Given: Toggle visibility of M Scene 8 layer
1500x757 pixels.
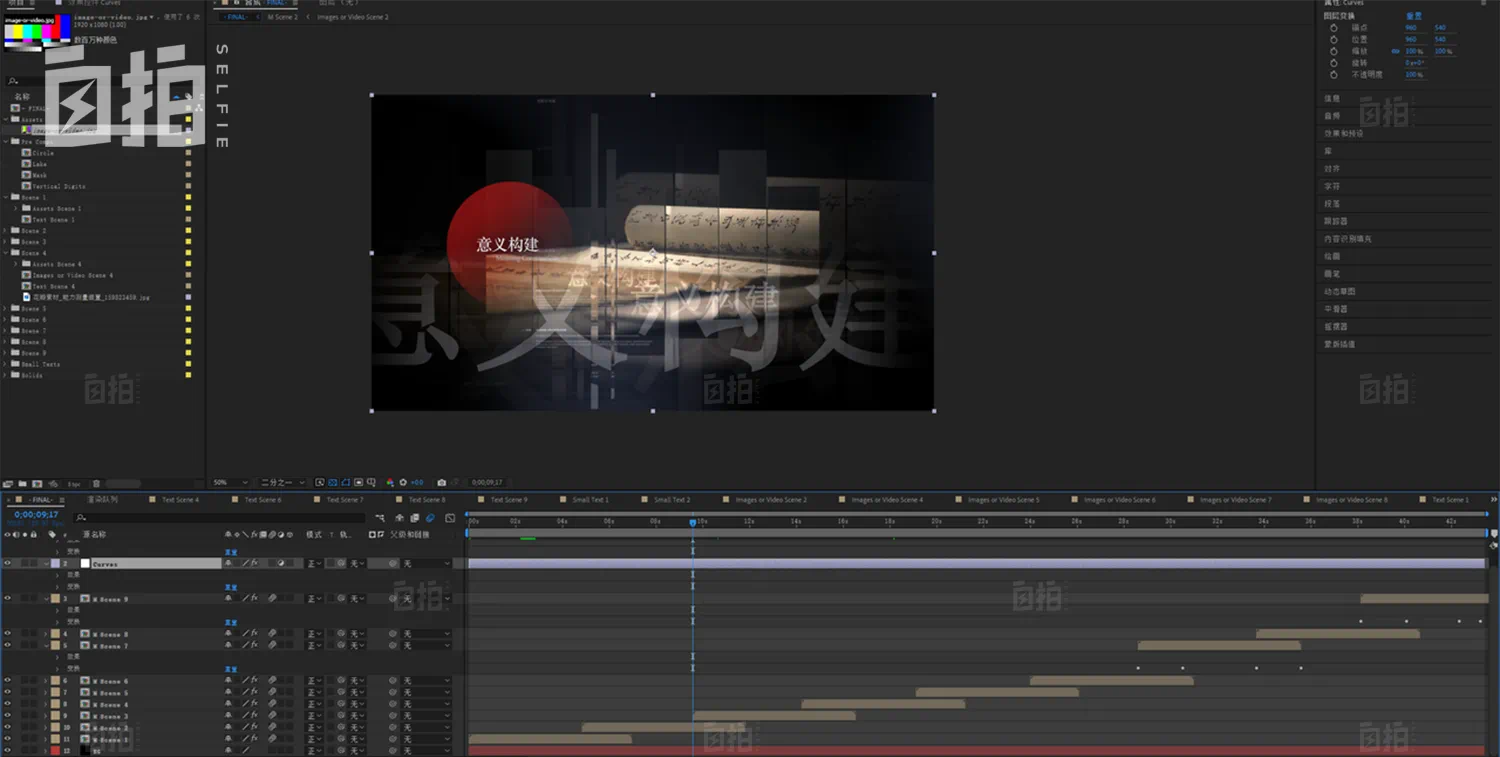Looking at the screenshot, I should (7, 634).
